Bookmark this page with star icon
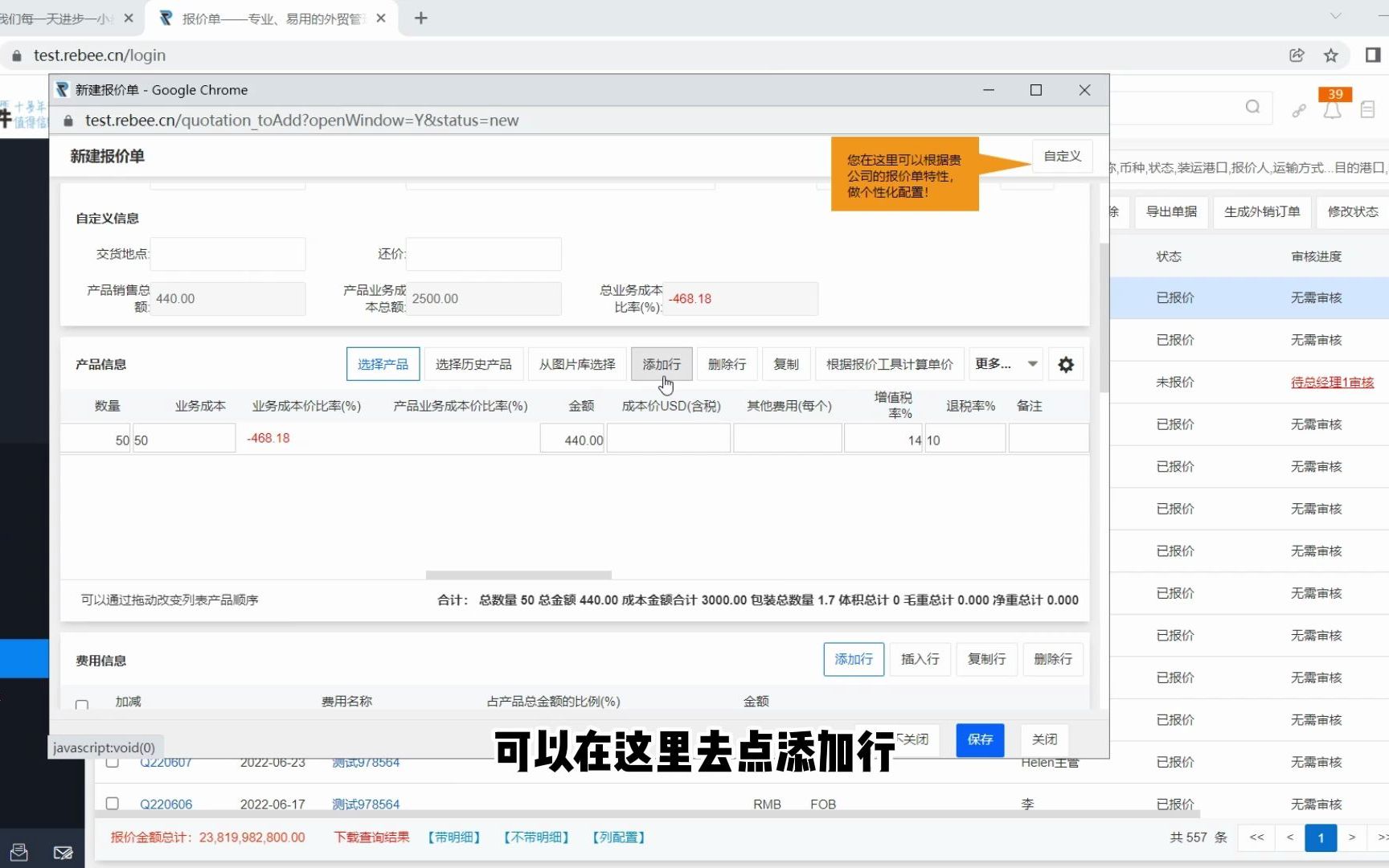This screenshot has width=1389, height=868. click(x=1331, y=55)
